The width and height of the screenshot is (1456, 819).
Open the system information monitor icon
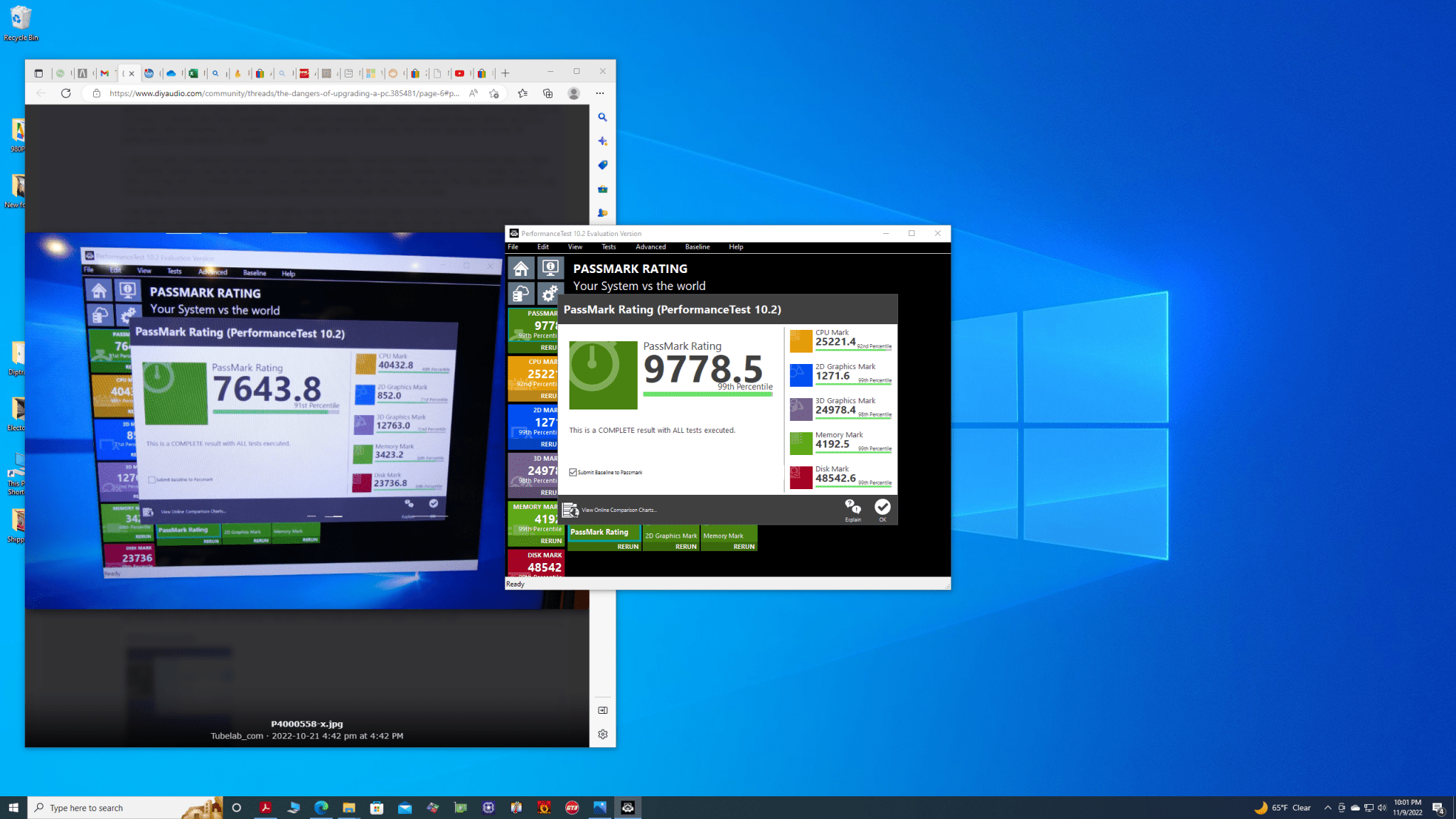[x=550, y=269]
